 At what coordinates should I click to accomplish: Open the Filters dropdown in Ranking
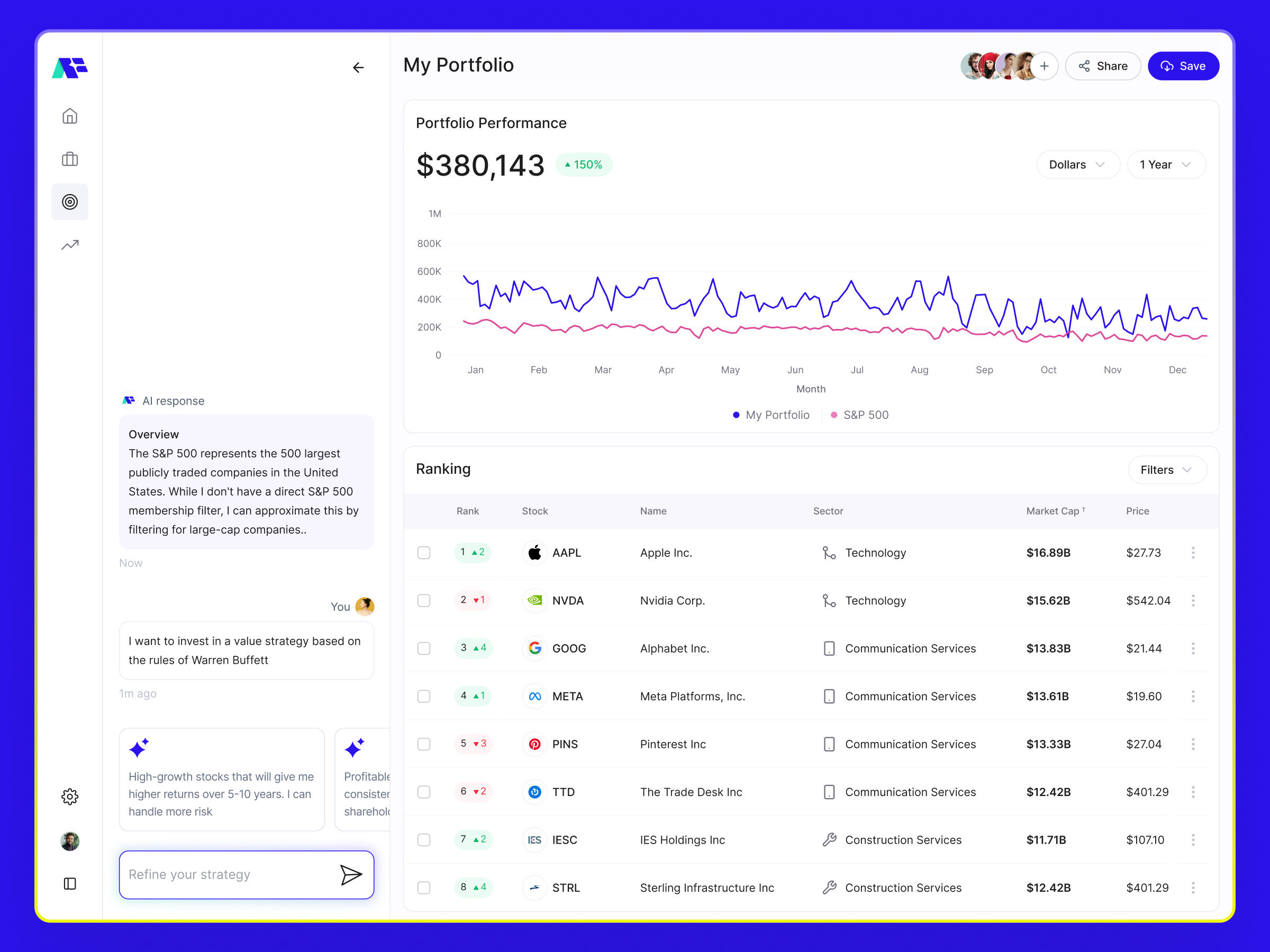tap(1167, 470)
